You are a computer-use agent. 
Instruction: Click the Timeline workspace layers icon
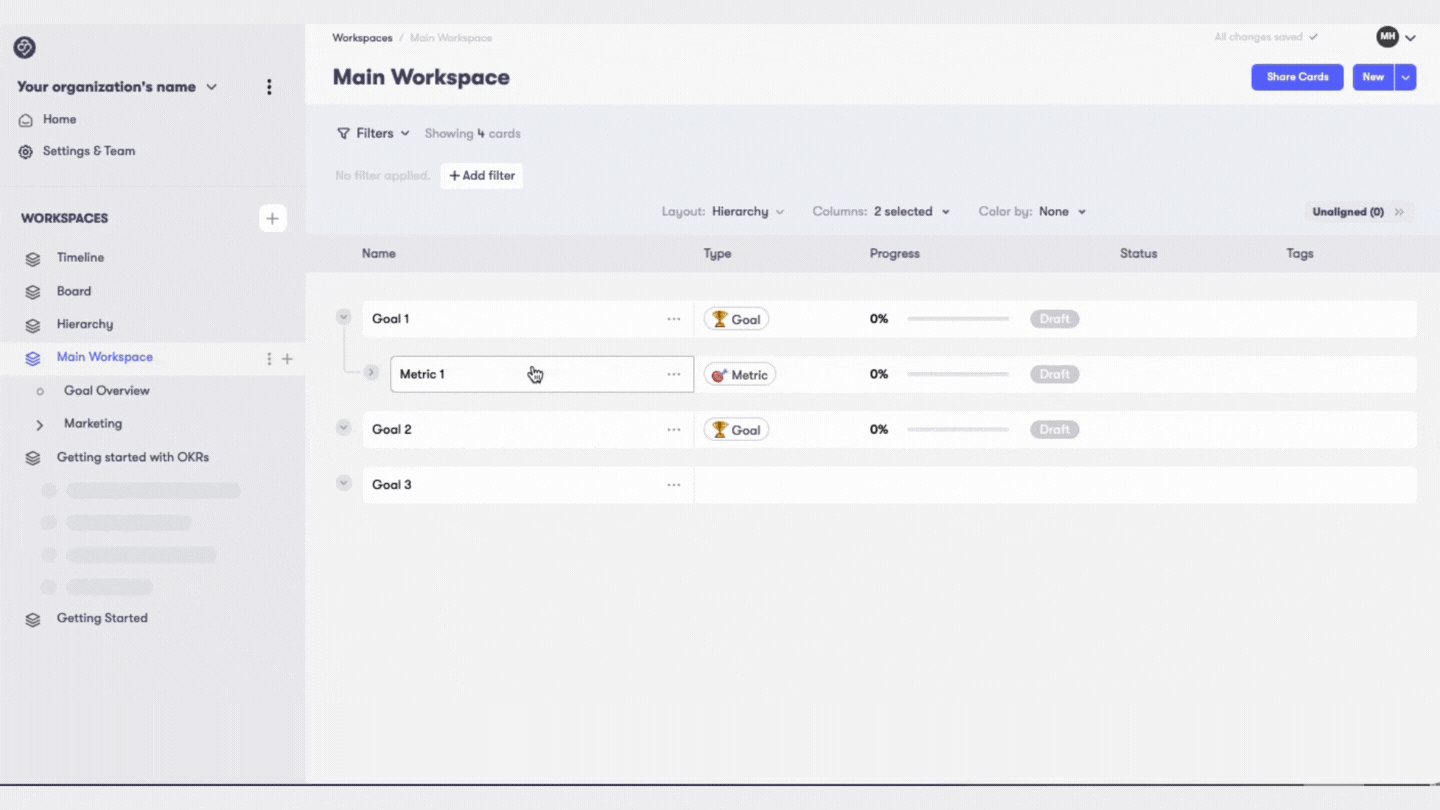click(x=33, y=259)
